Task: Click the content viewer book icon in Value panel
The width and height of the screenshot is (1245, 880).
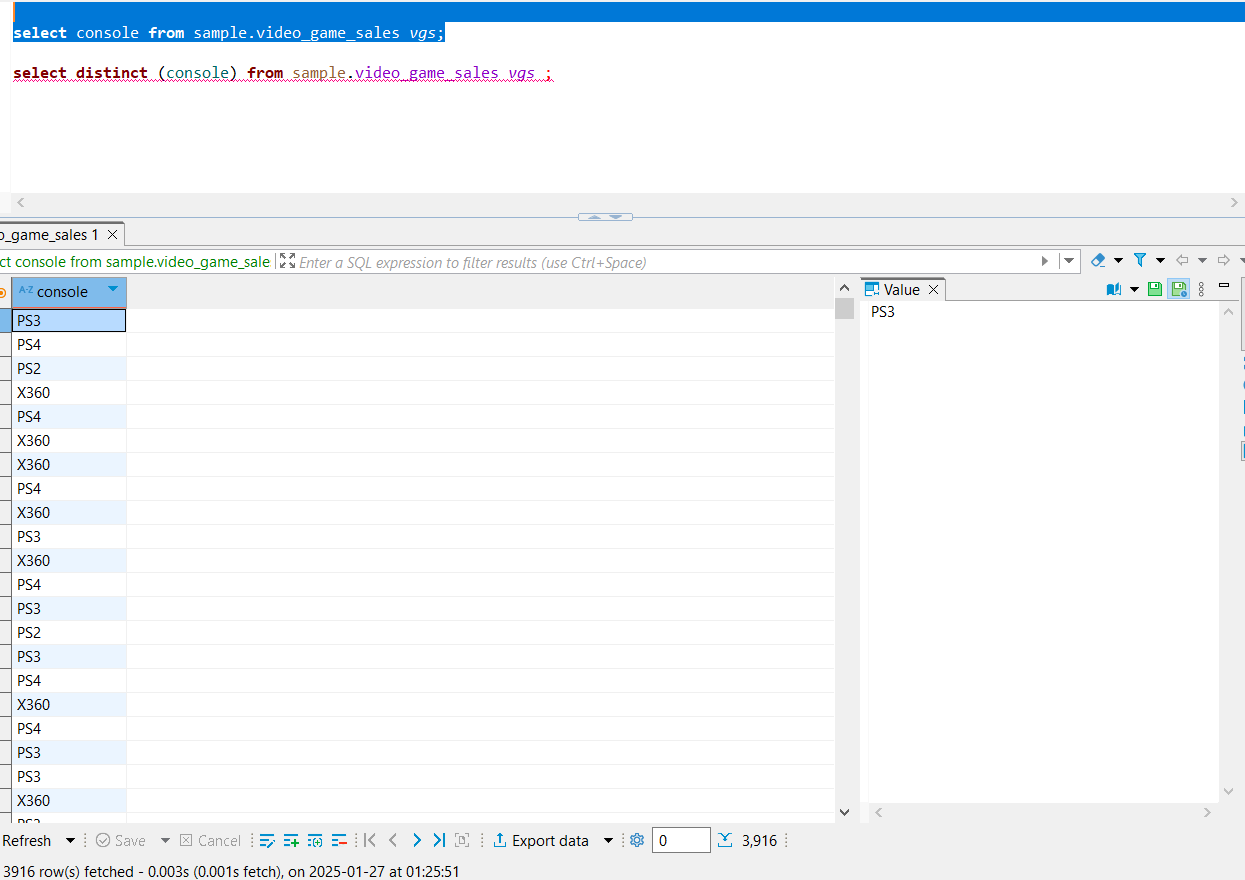Action: click(x=1114, y=289)
